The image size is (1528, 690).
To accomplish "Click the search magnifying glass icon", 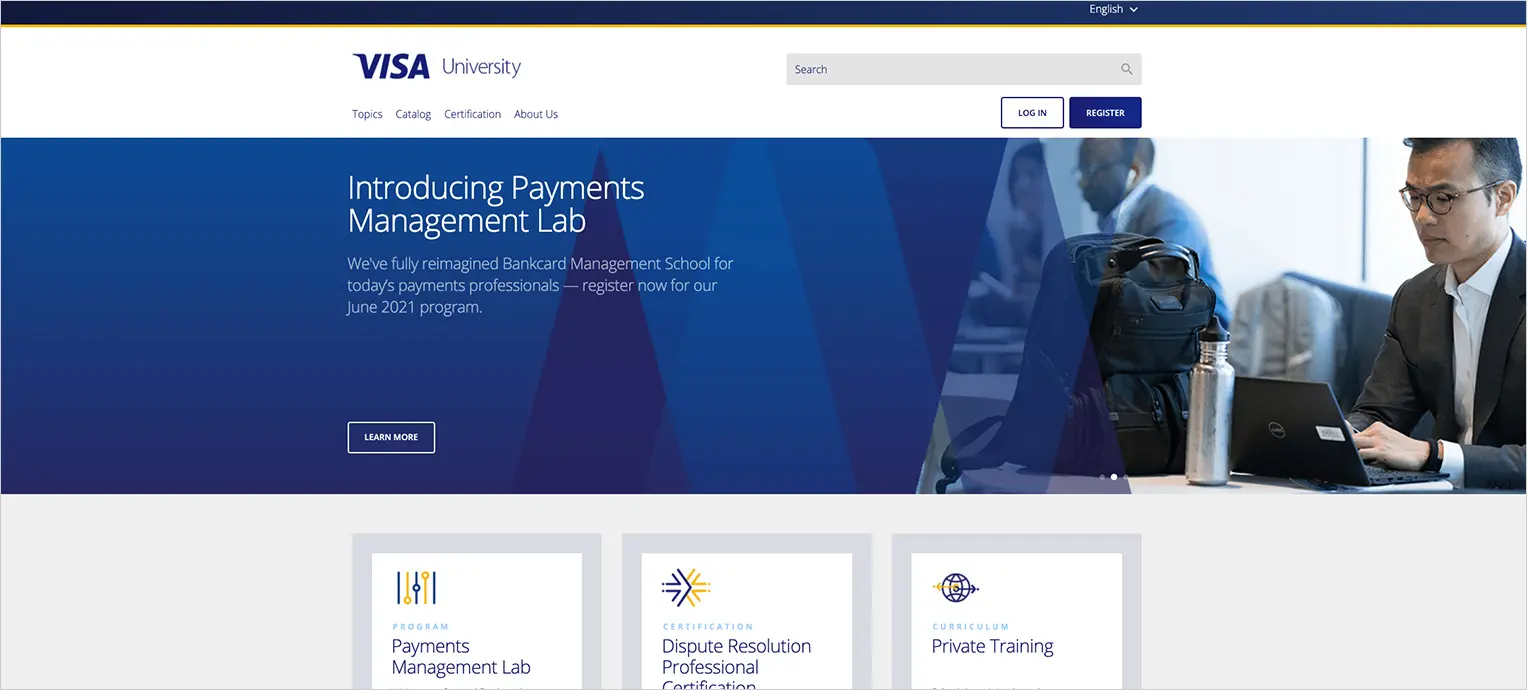I will tap(1126, 68).
